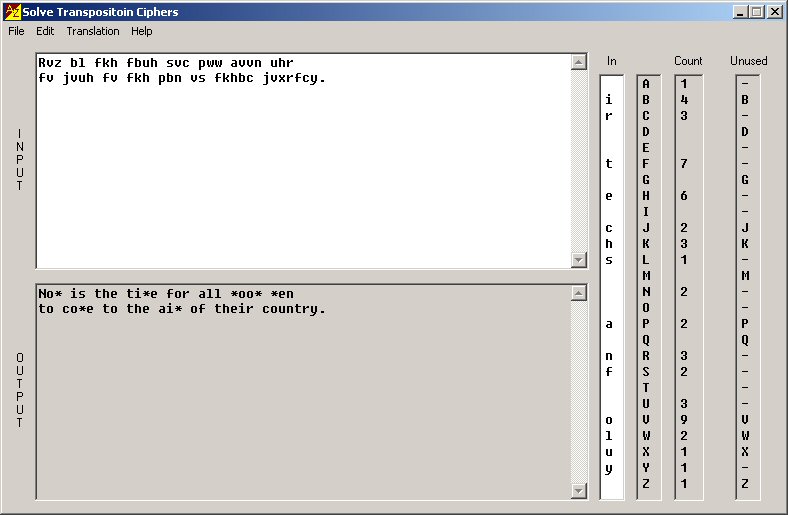
Task: Click unused letter P in the Unused column
Action: click(x=745, y=324)
